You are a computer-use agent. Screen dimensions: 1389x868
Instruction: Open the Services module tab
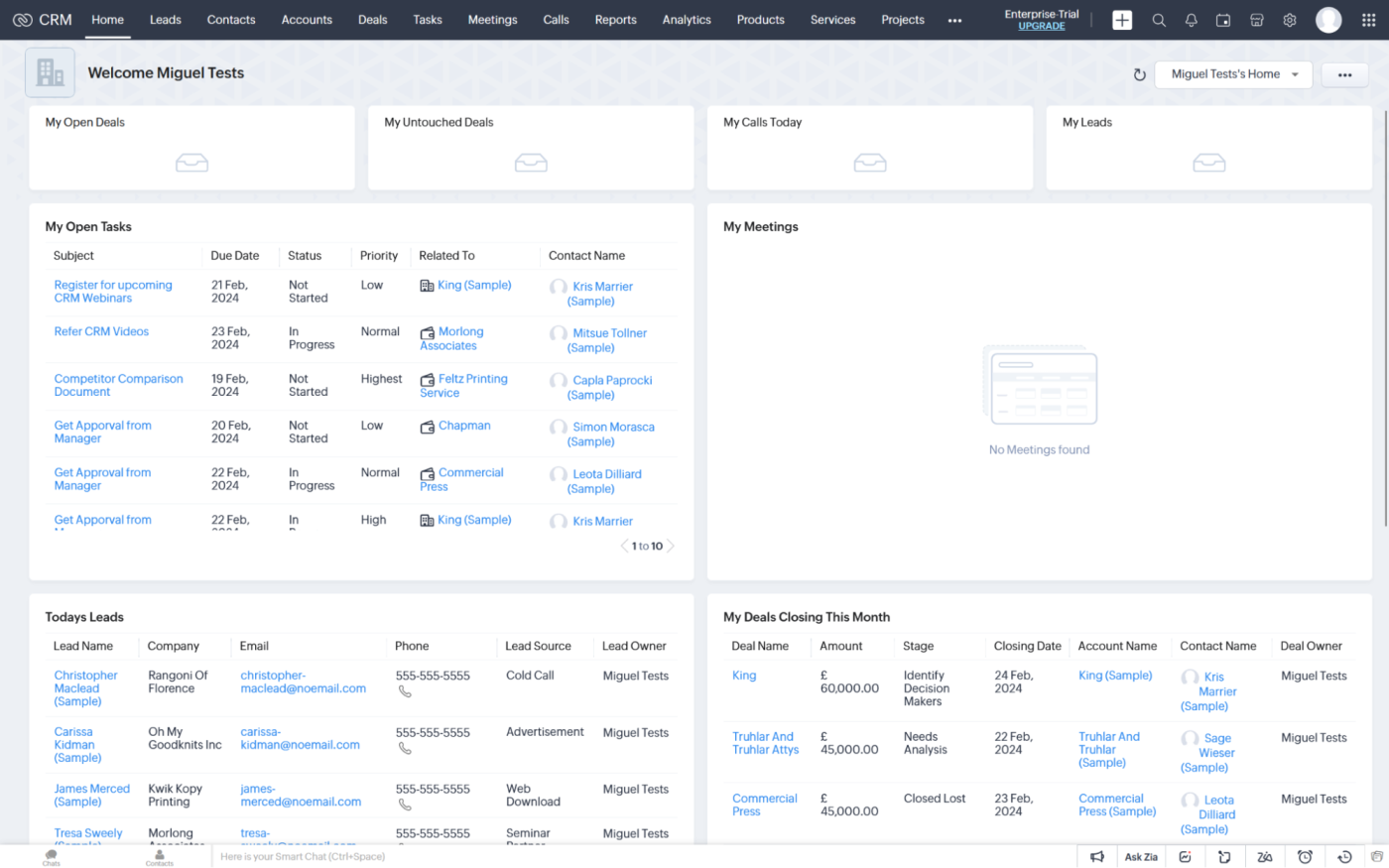coord(833,20)
